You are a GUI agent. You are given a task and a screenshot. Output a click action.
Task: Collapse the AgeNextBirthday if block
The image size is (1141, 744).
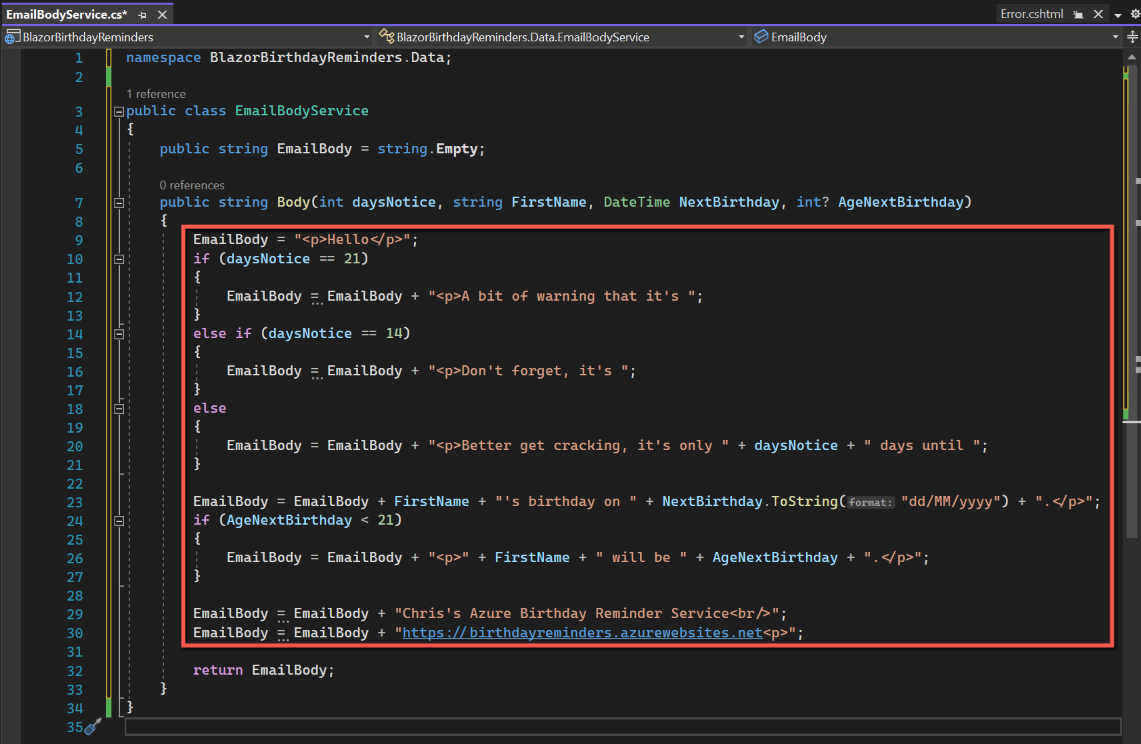point(119,521)
